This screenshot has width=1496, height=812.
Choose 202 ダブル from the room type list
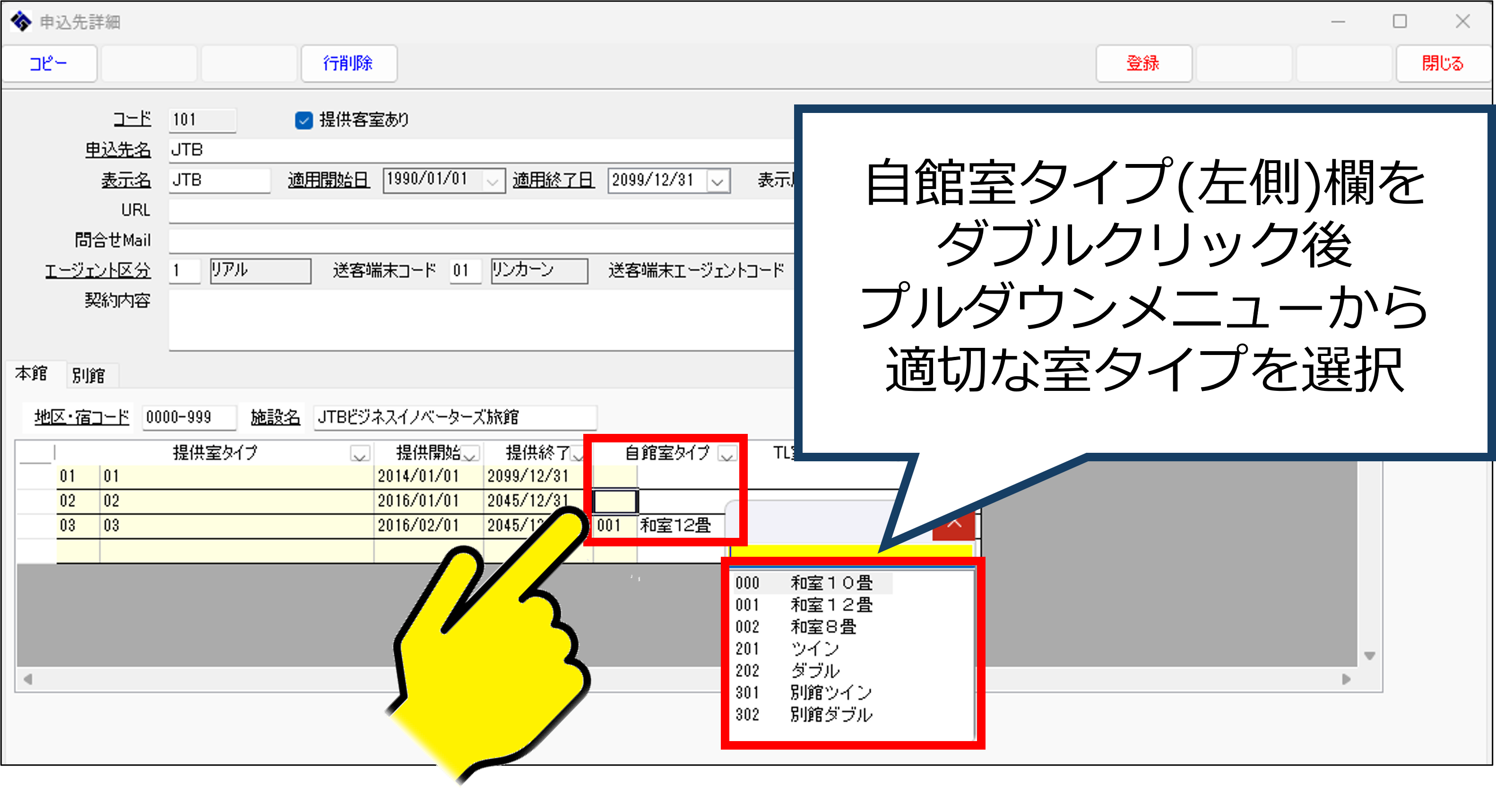[813, 671]
